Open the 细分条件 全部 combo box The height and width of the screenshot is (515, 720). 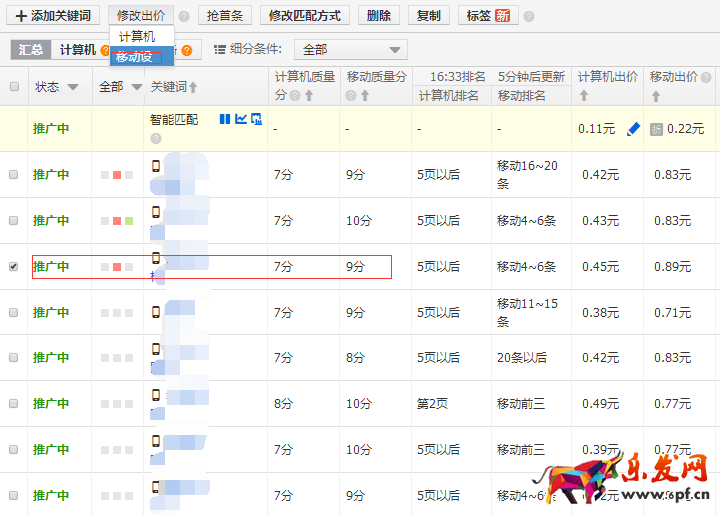pos(351,49)
